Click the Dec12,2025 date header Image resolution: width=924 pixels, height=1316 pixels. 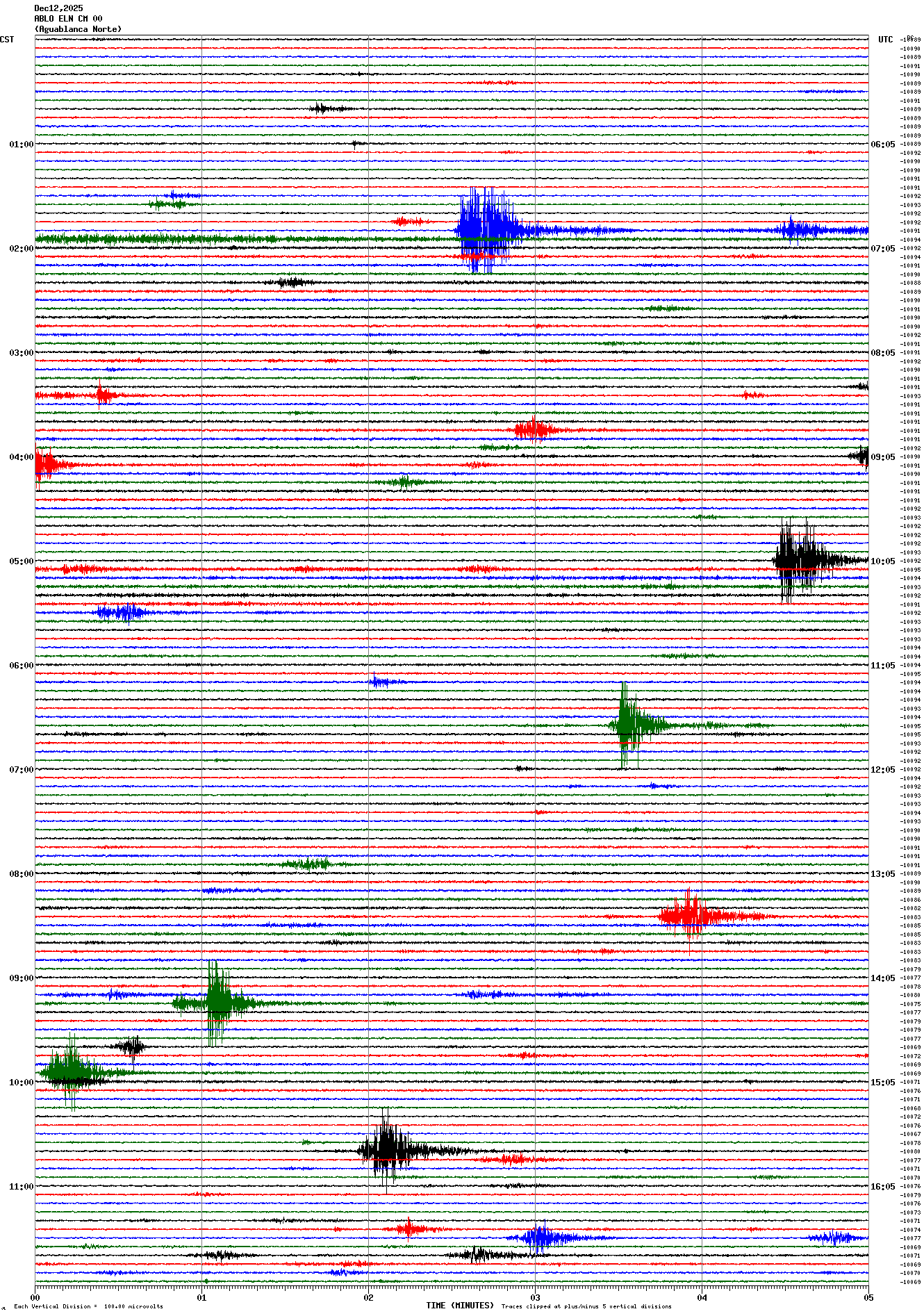tap(58, 8)
